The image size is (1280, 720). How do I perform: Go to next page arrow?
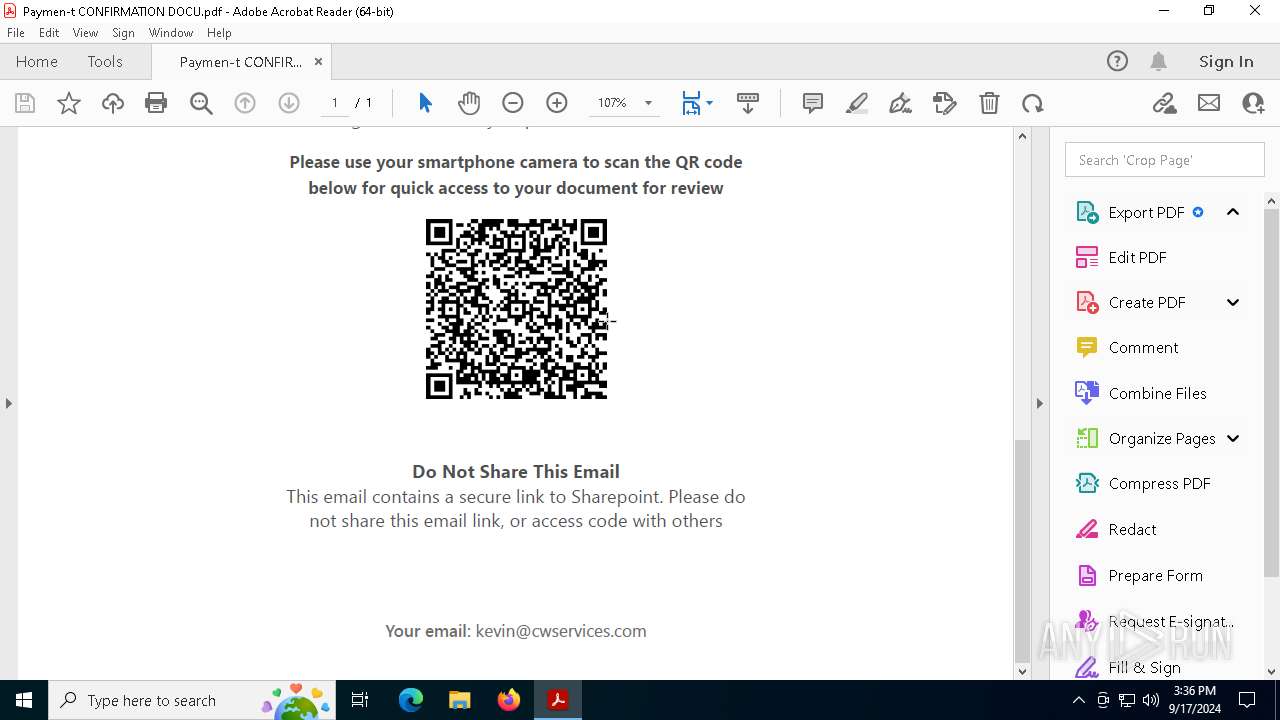point(289,103)
